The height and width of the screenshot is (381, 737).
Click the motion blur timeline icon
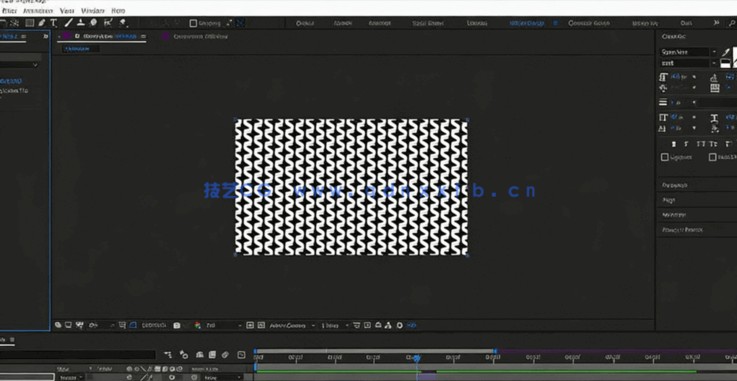click(225, 355)
